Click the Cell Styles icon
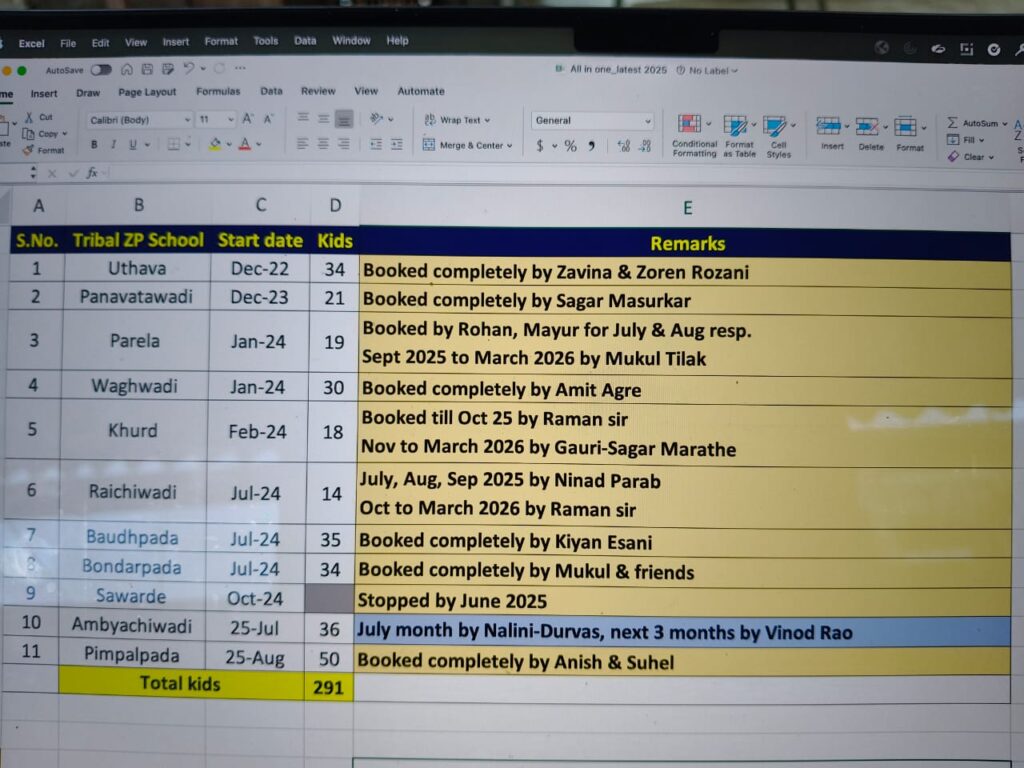 point(775,125)
